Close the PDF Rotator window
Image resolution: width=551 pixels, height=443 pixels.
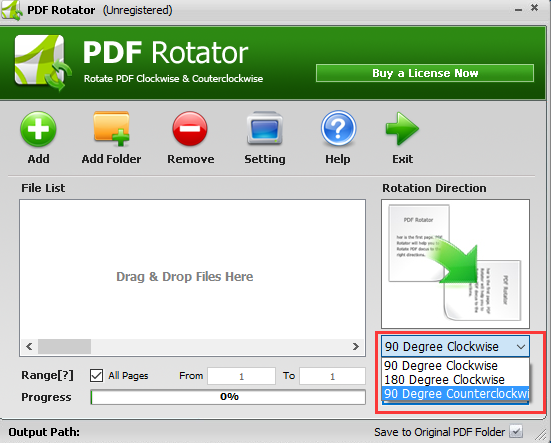[x=534, y=8]
